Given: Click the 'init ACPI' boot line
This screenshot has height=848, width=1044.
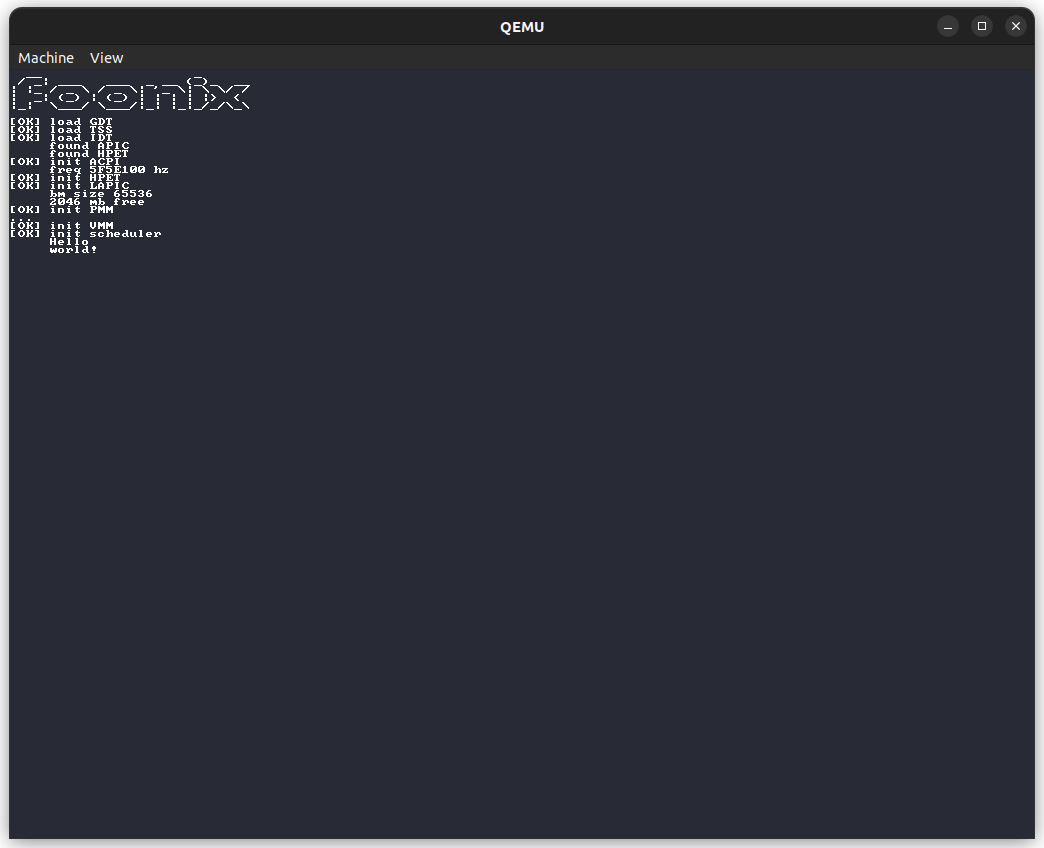Looking at the screenshot, I should [x=85, y=162].
